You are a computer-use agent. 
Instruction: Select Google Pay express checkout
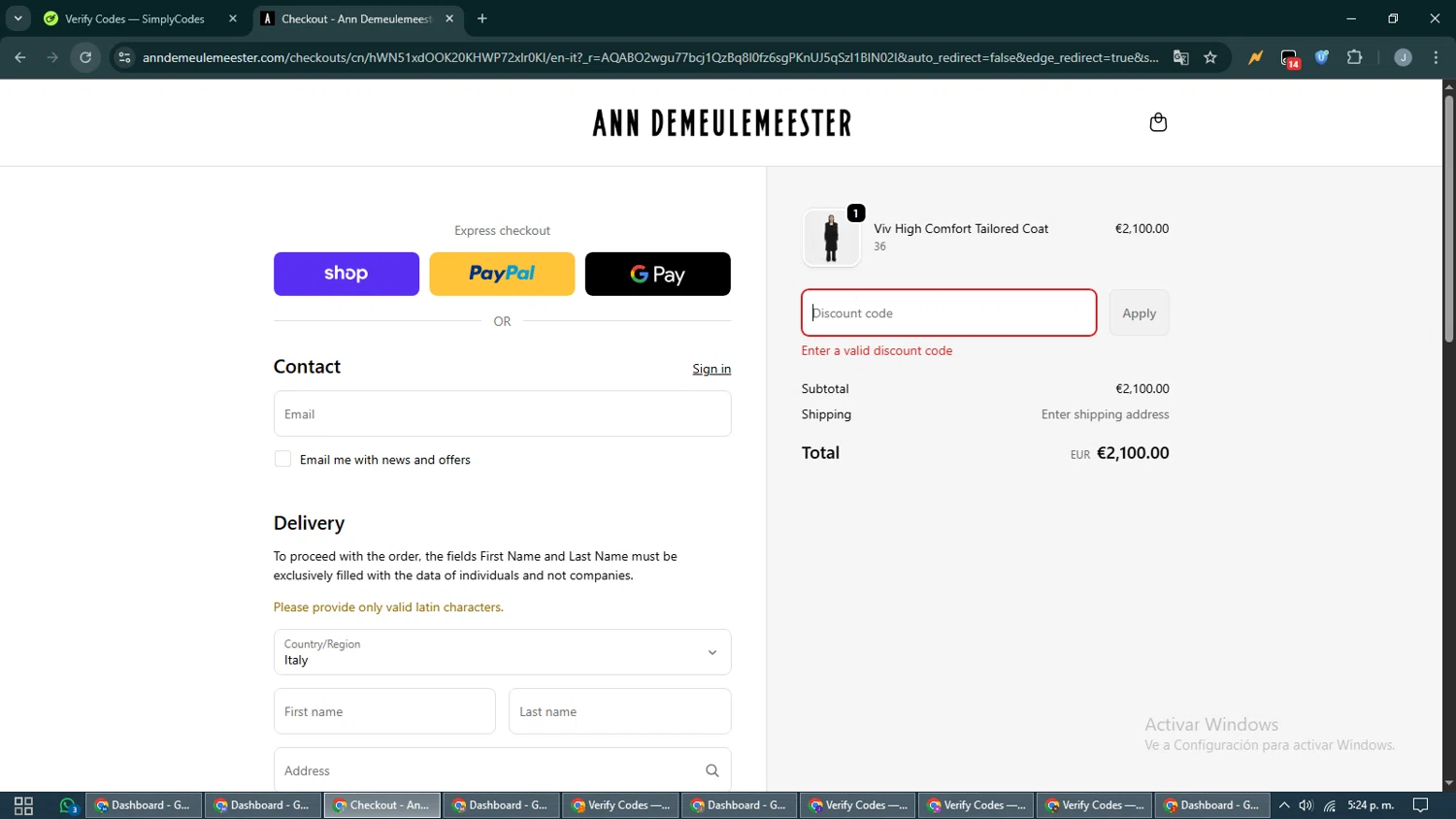coord(658,274)
